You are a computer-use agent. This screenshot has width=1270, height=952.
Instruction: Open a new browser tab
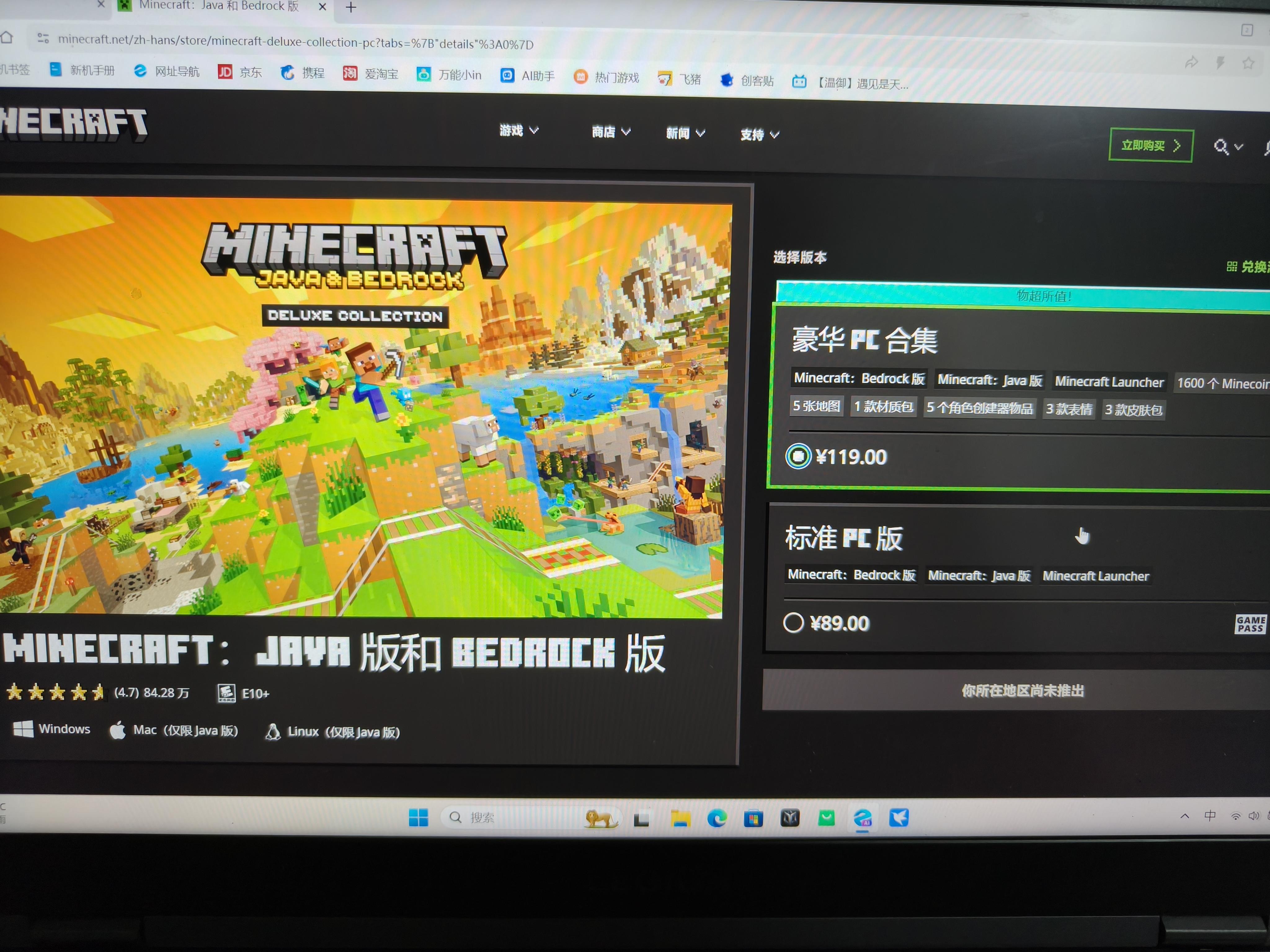click(x=351, y=7)
